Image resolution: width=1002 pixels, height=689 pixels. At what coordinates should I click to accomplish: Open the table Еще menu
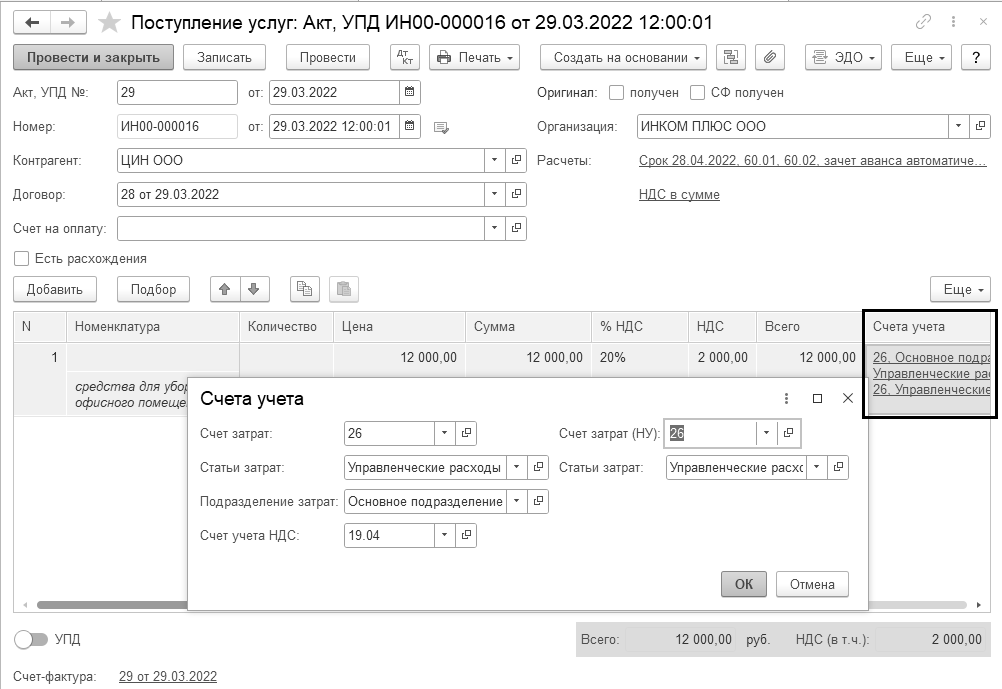960,289
